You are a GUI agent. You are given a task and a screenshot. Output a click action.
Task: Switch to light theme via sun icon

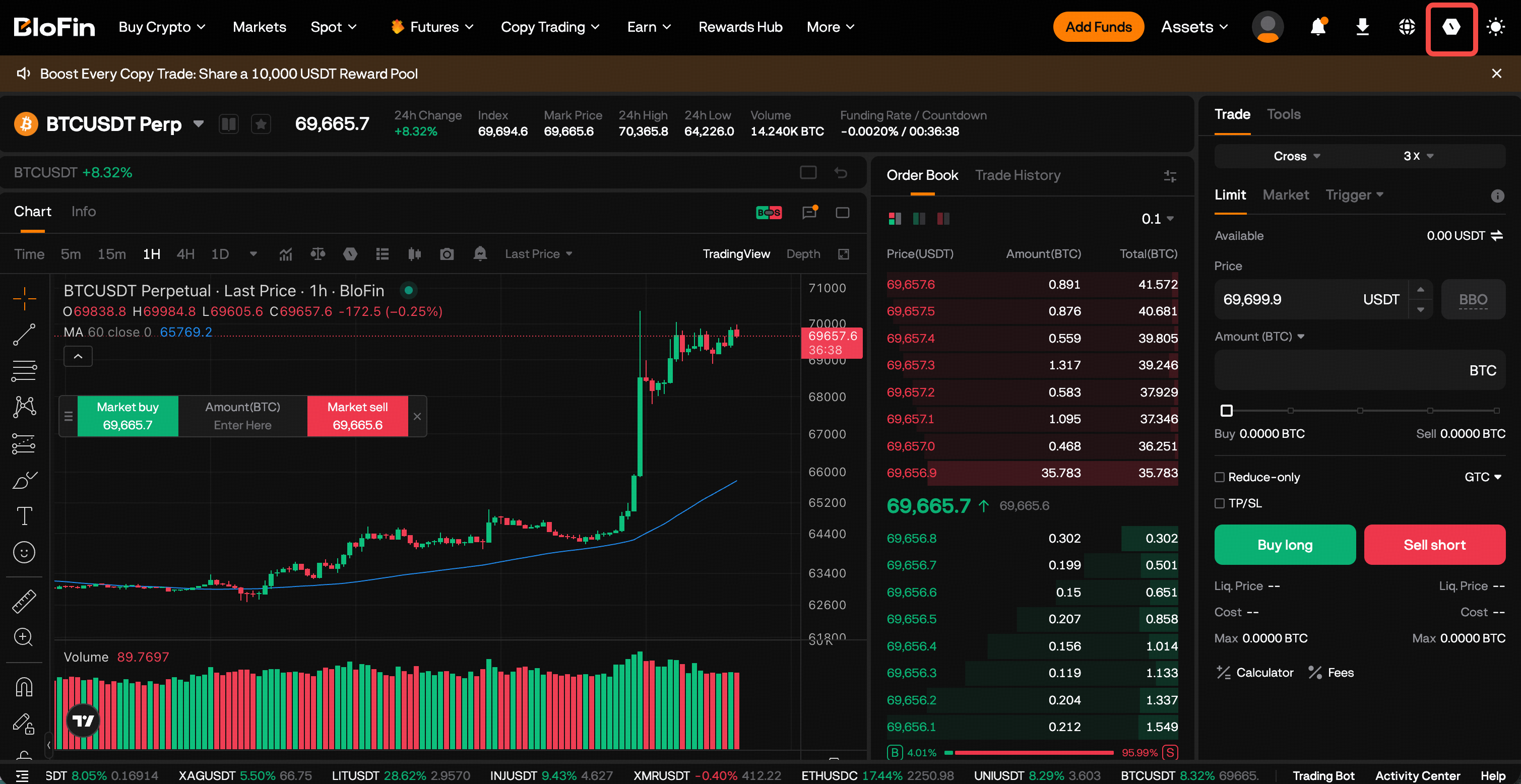point(1496,27)
